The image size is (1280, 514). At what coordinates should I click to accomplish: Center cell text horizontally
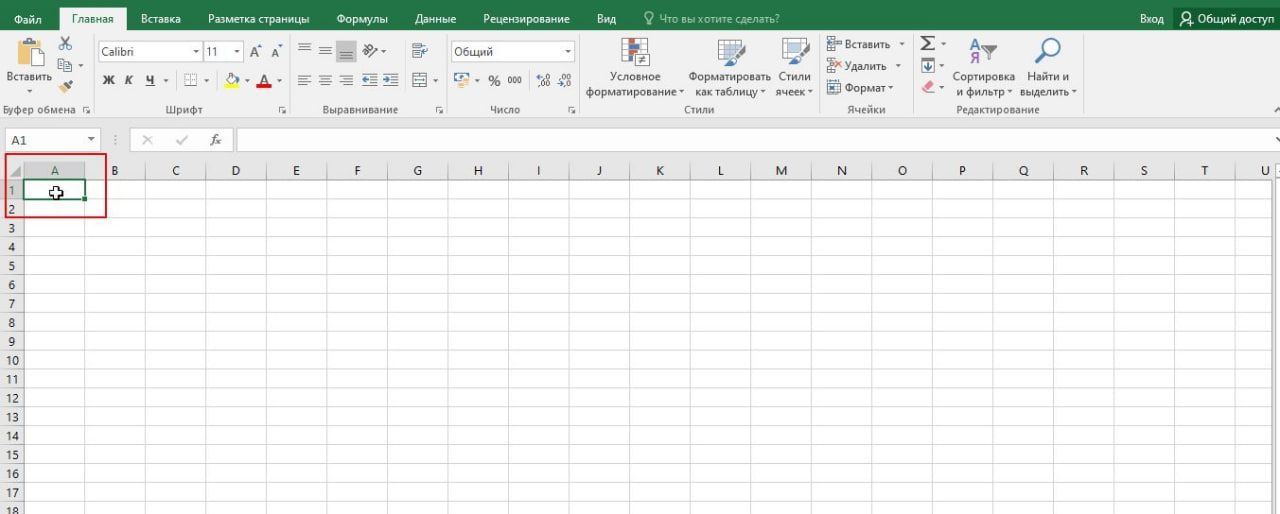click(x=325, y=80)
